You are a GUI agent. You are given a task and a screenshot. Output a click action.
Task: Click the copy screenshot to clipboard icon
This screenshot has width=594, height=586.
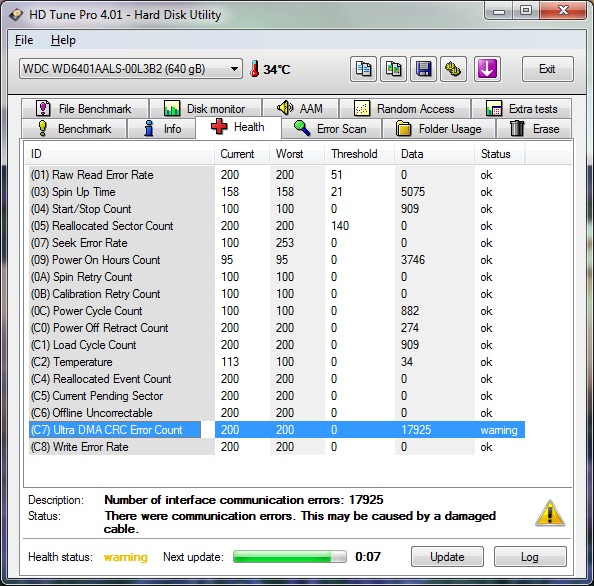point(394,69)
